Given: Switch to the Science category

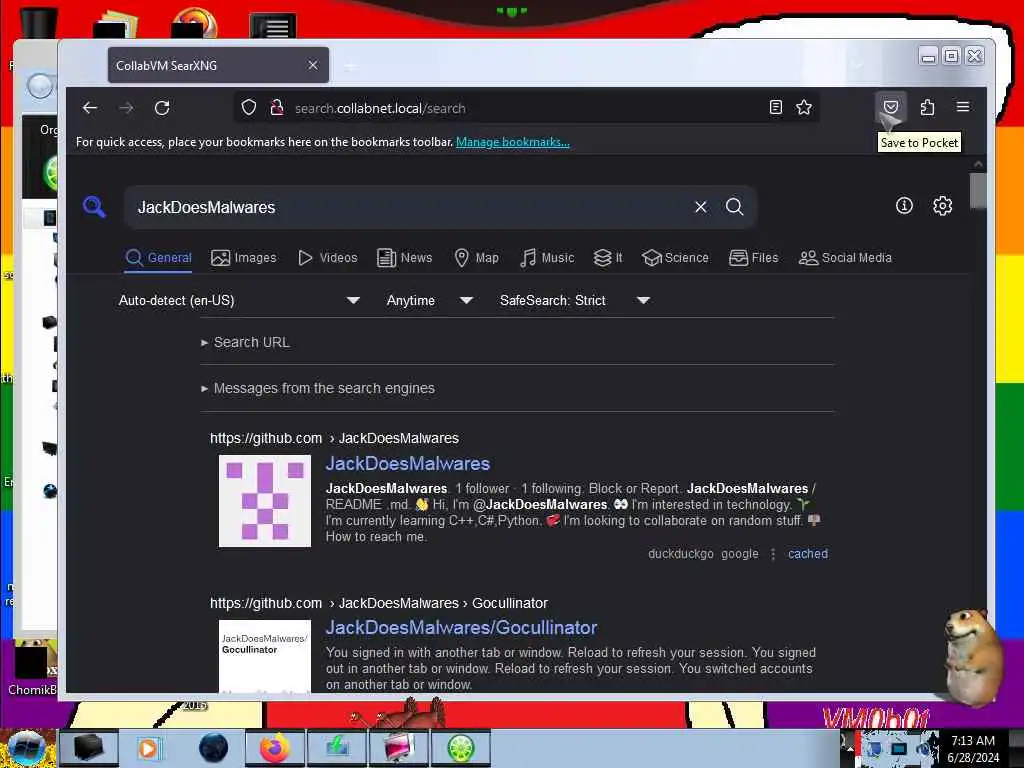Looking at the screenshot, I should tap(675, 258).
